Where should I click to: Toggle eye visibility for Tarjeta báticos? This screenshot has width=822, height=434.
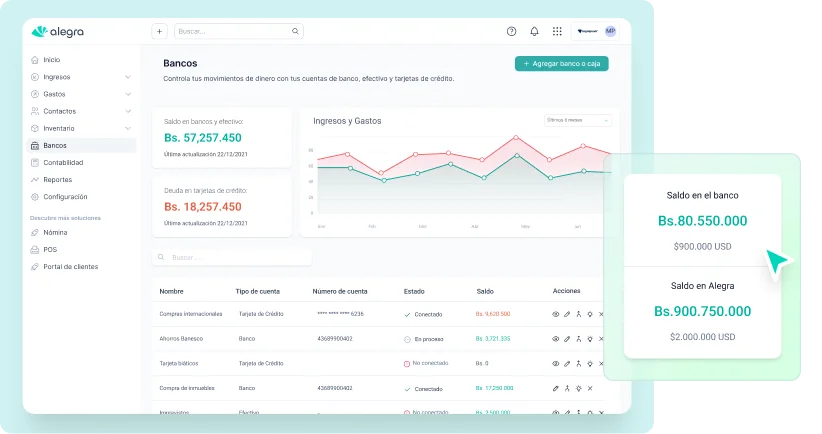pyautogui.click(x=556, y=363)
